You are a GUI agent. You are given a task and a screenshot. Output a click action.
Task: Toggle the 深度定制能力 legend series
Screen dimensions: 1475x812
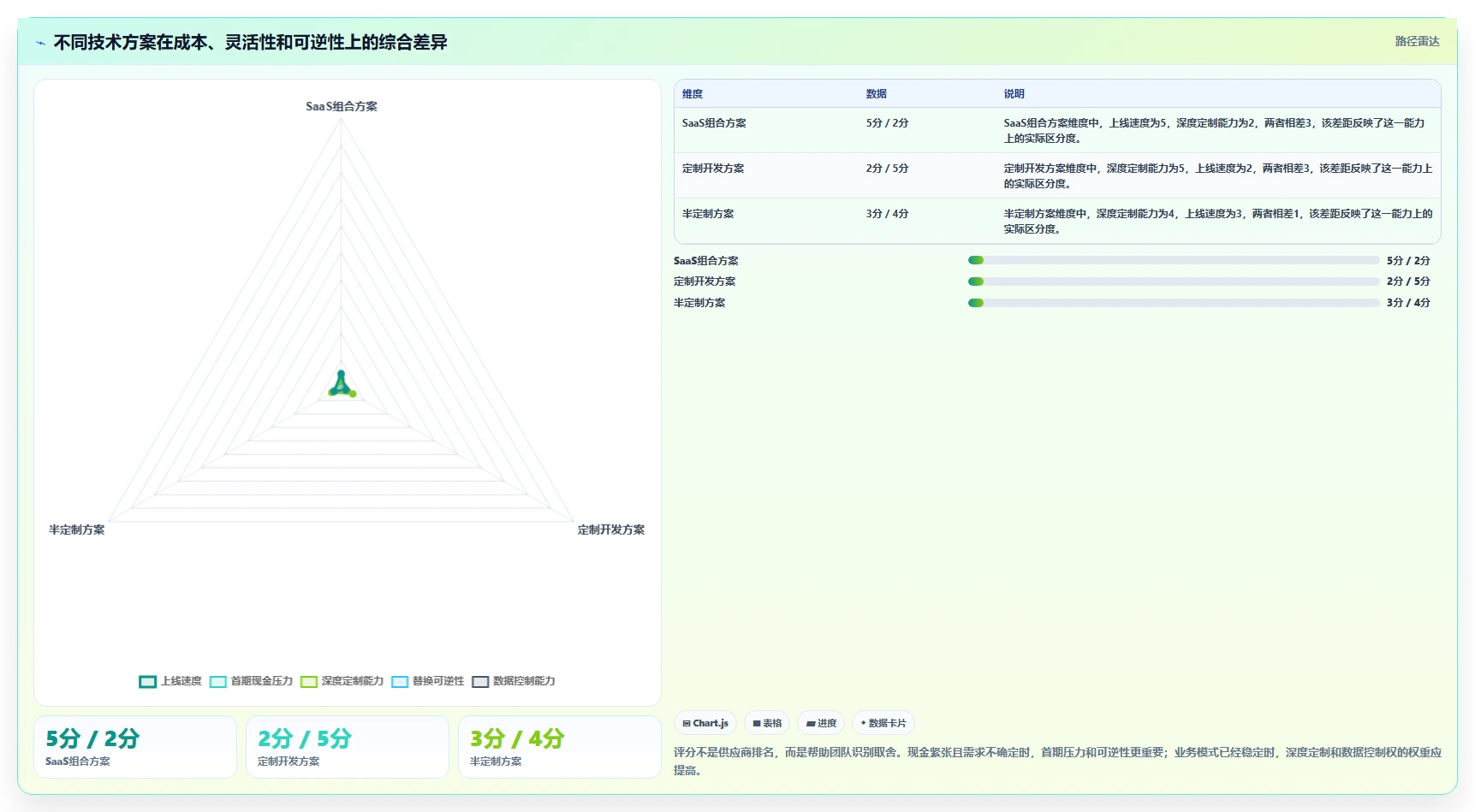point(342,681)
